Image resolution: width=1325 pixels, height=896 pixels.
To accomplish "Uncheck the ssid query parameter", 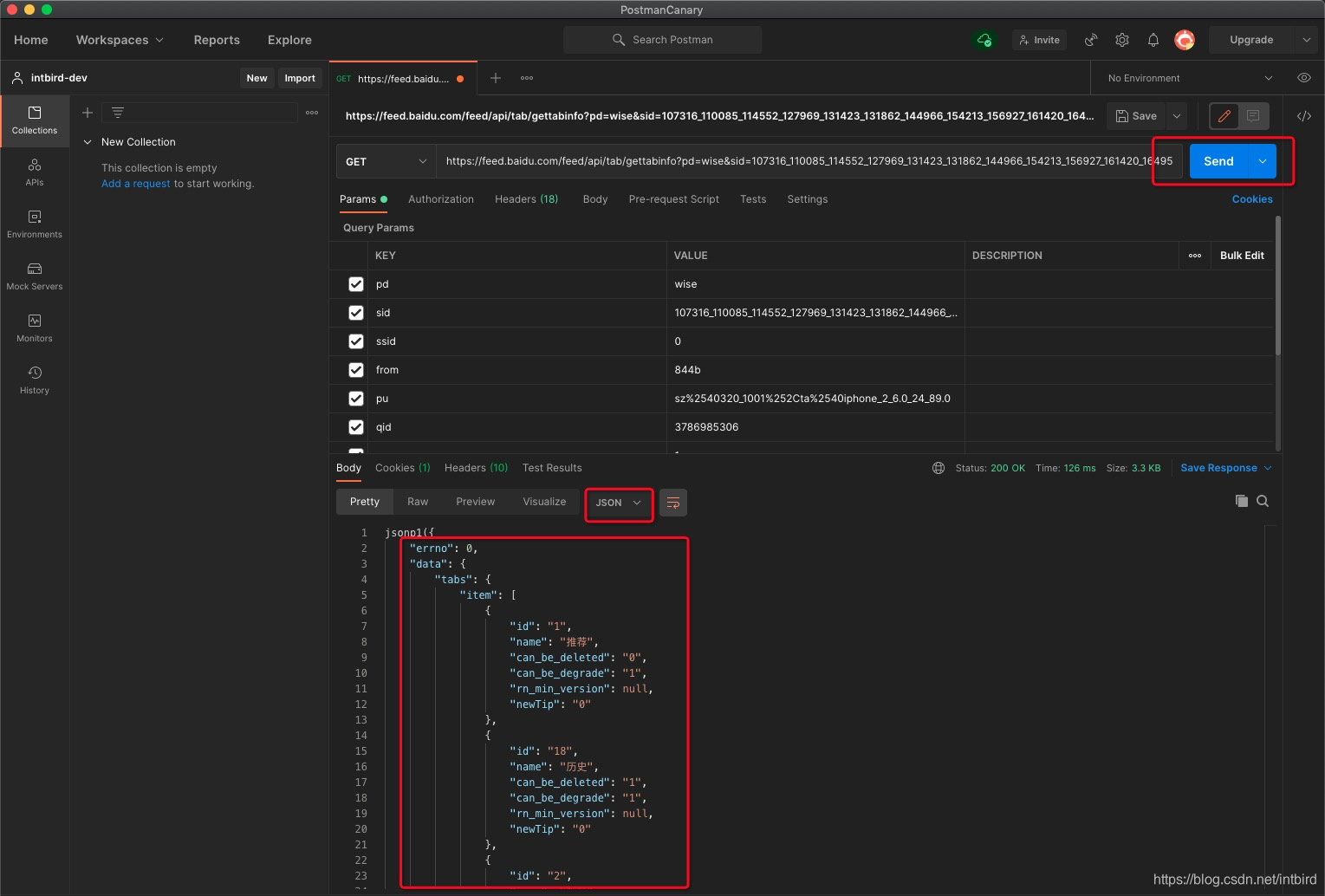I will click(355, 341).
